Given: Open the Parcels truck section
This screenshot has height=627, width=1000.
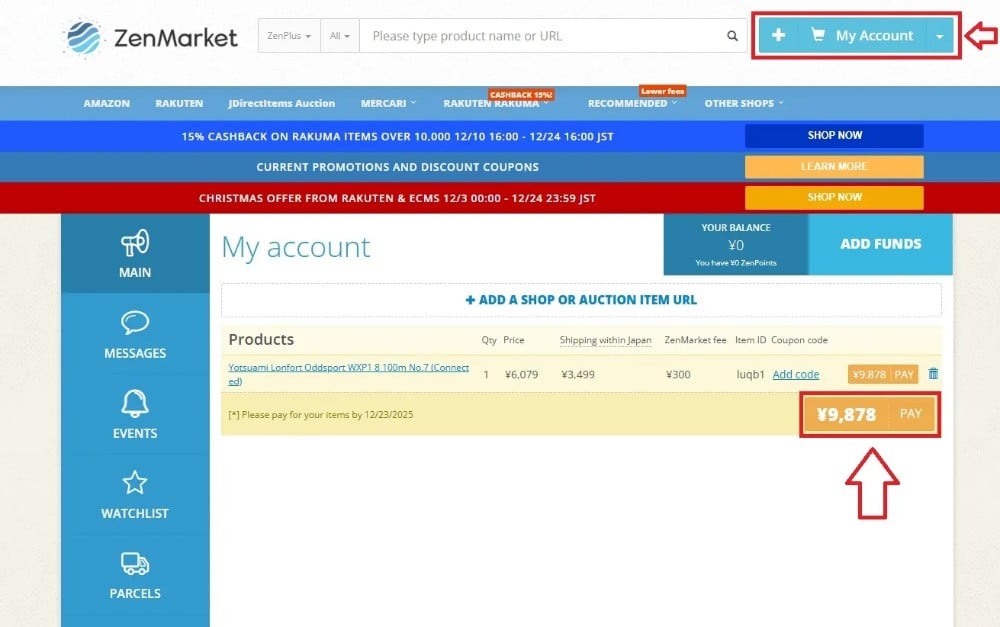Looking at the screenshot, I should pyautogui.click(x=135, y=575).
